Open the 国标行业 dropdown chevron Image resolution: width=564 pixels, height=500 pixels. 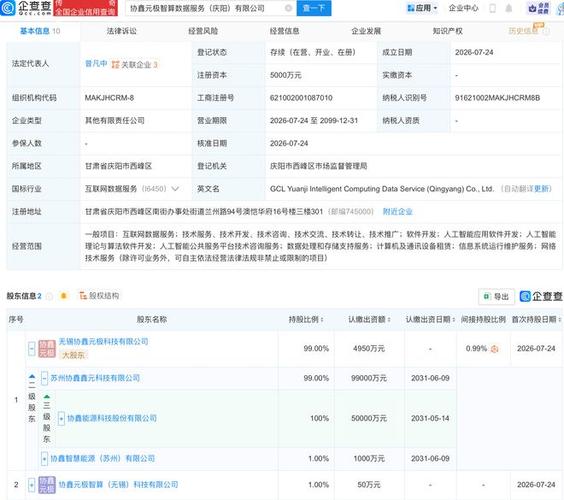coord(175,188)
